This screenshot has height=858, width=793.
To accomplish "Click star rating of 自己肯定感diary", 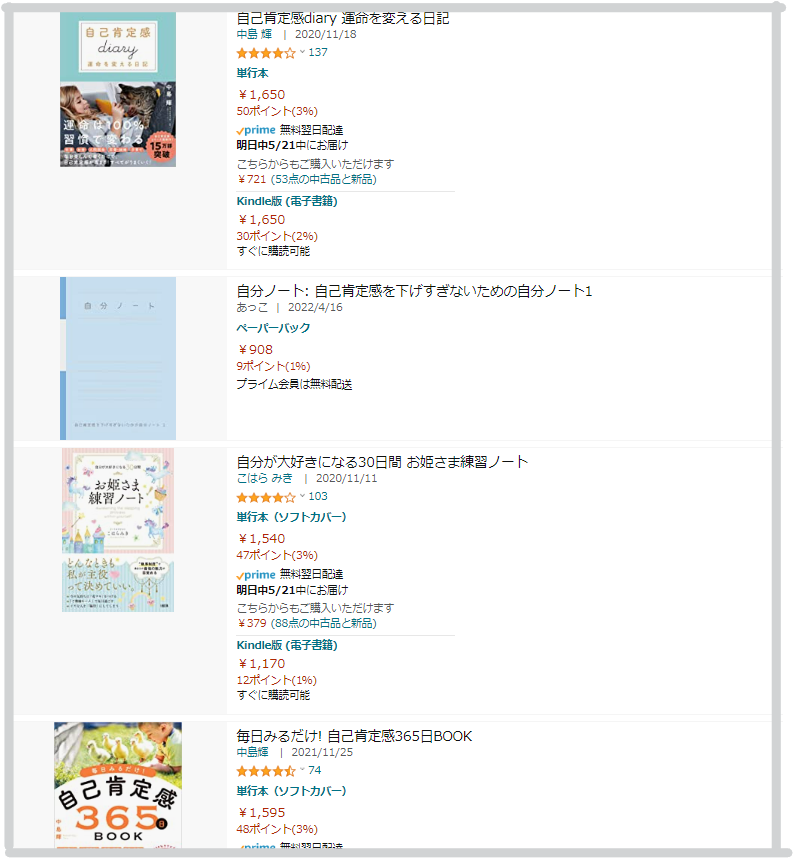I will (266, 53).
